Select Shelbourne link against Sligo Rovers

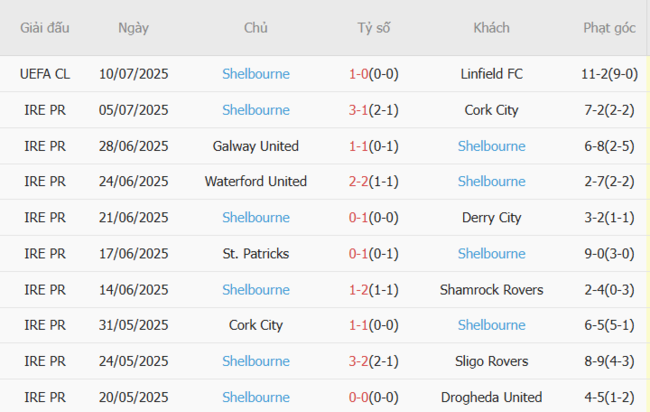(255, 361)
